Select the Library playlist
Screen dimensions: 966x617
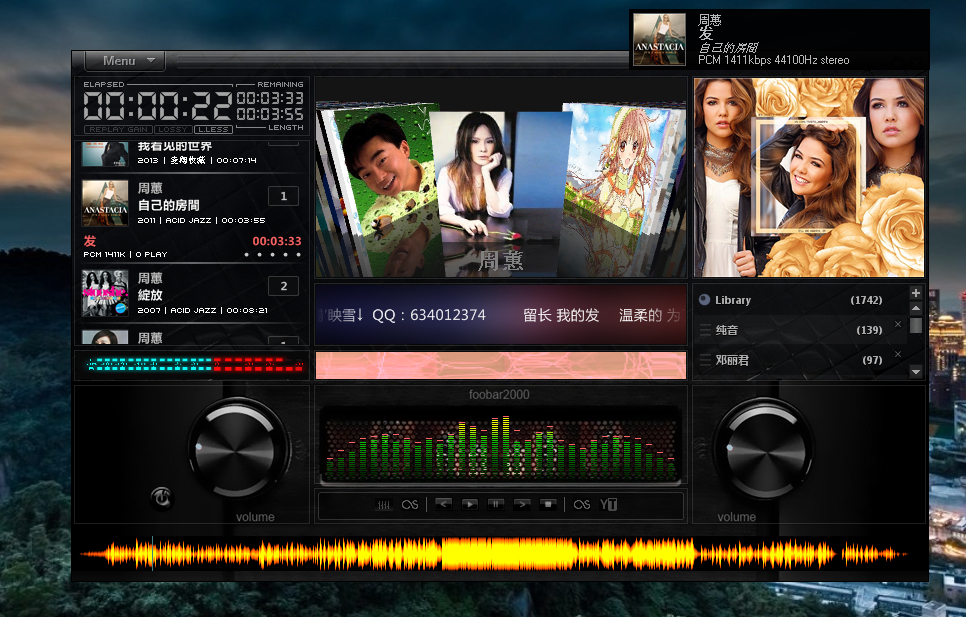[802, 300]
